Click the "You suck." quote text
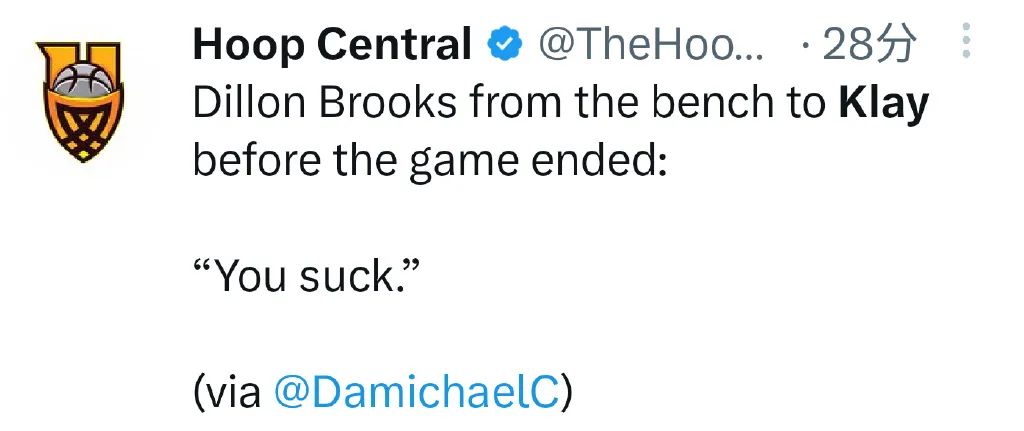This screenshot has height=431, width=1024. click(x=305, y=276)
